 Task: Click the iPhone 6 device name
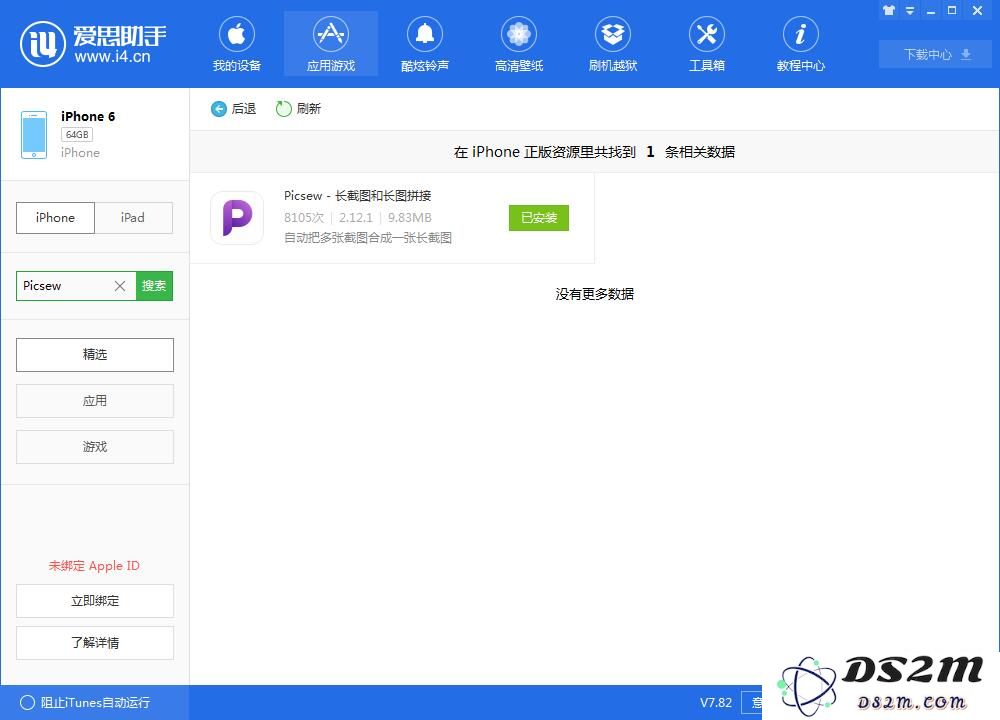point(88,116)
